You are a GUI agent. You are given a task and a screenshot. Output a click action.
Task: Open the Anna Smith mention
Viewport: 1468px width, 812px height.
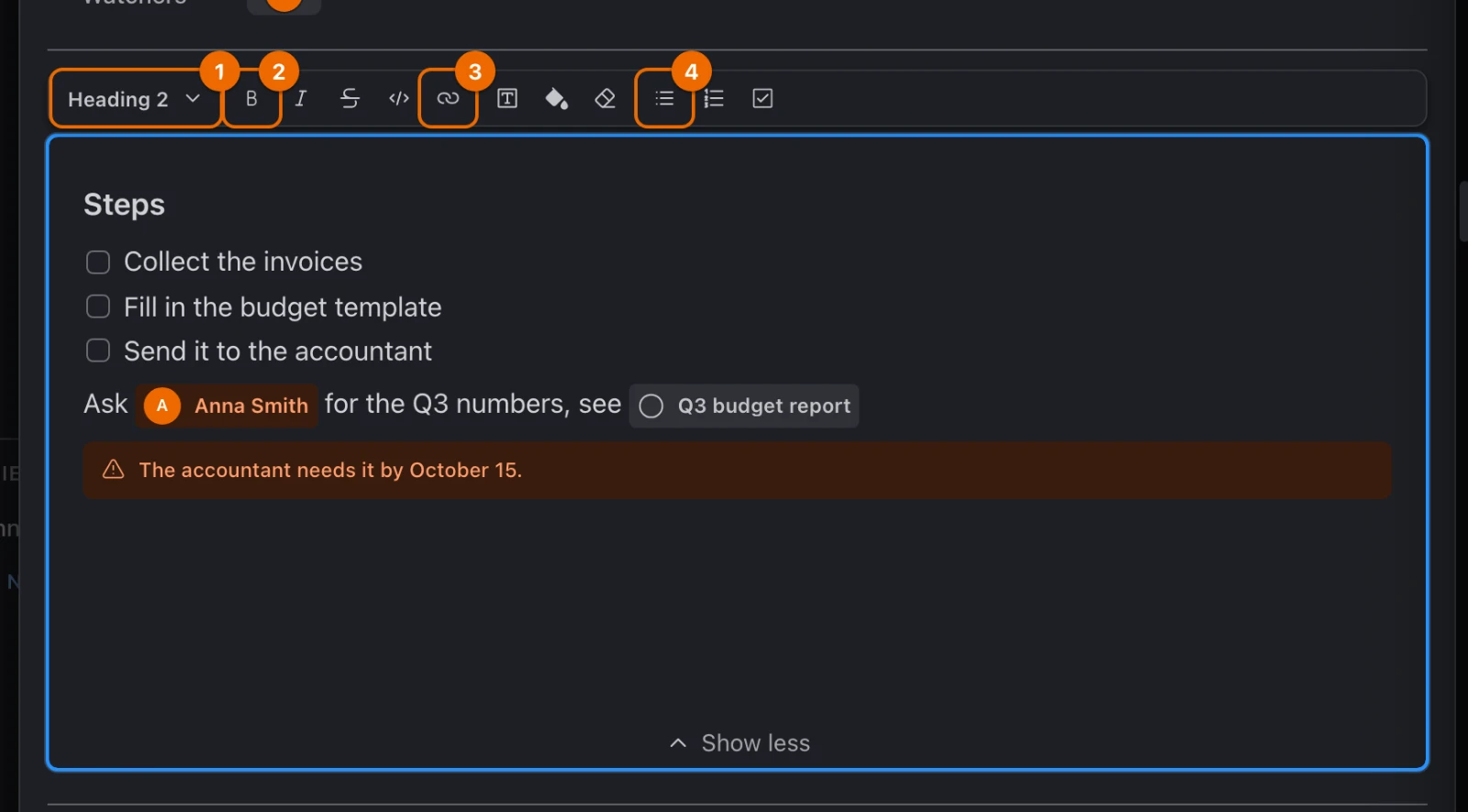pos(227,406)
